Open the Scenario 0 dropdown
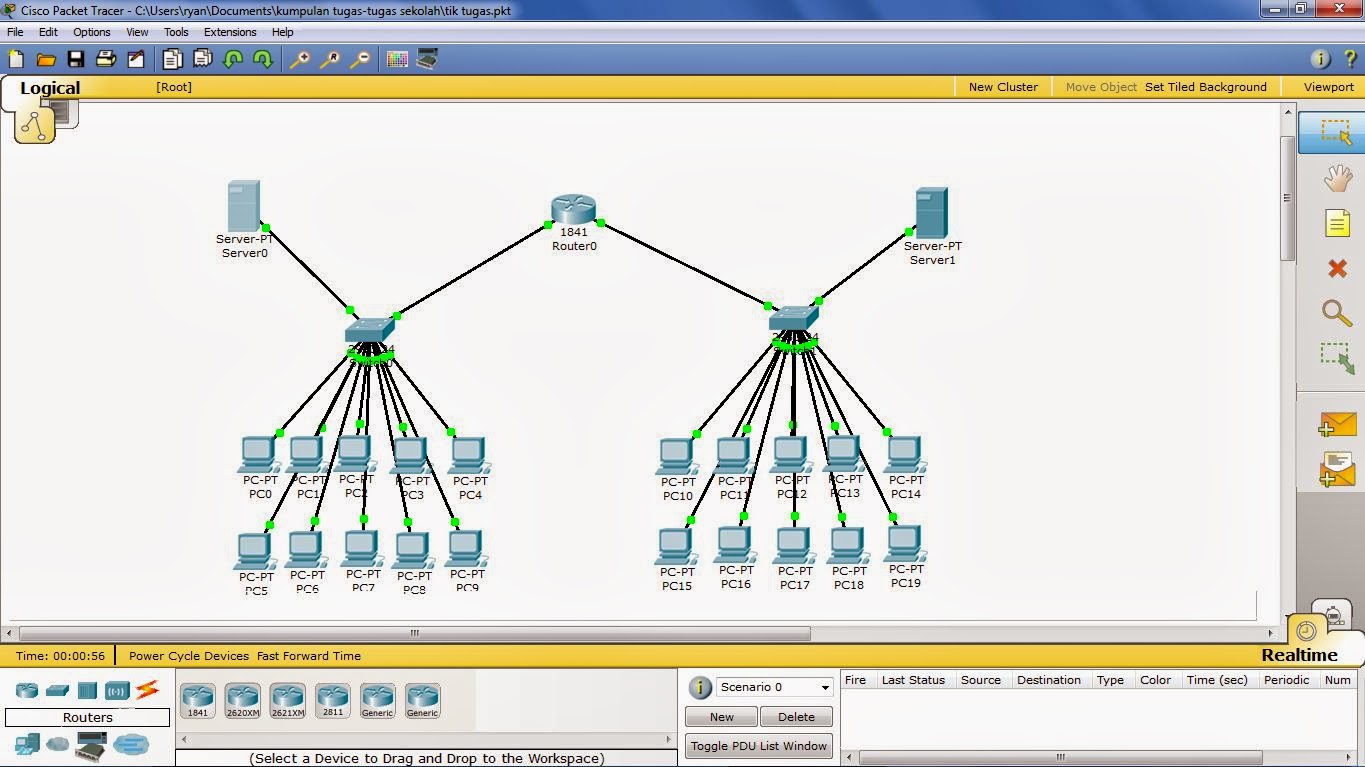1365x767 pixels. point(775,687)
